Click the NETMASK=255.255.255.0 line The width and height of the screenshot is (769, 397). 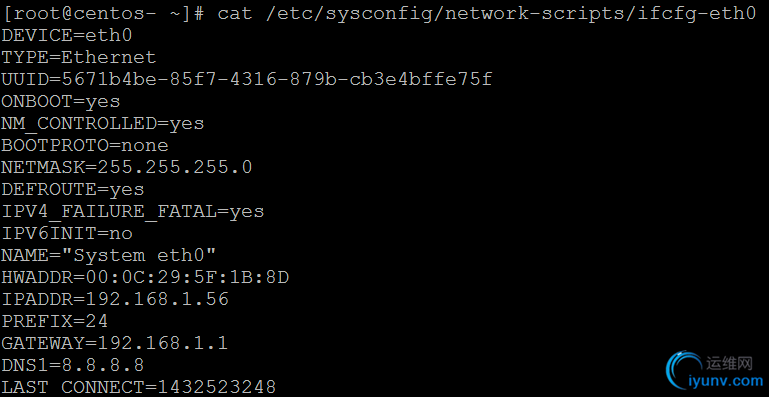pyautogui.click(x=127, y=168)
